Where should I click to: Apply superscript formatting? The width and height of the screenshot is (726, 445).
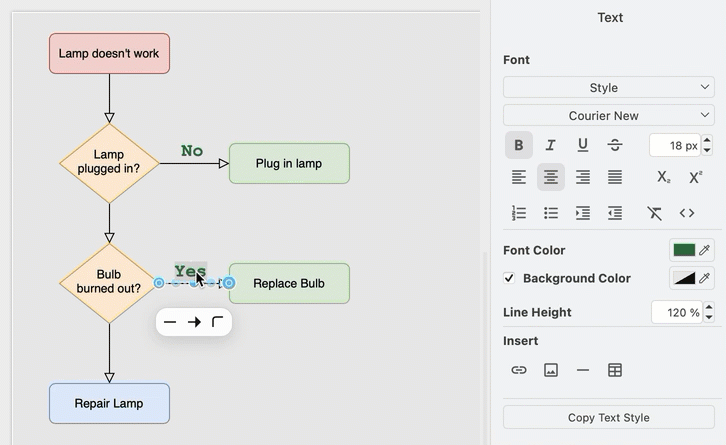click(x=695, y=177)
